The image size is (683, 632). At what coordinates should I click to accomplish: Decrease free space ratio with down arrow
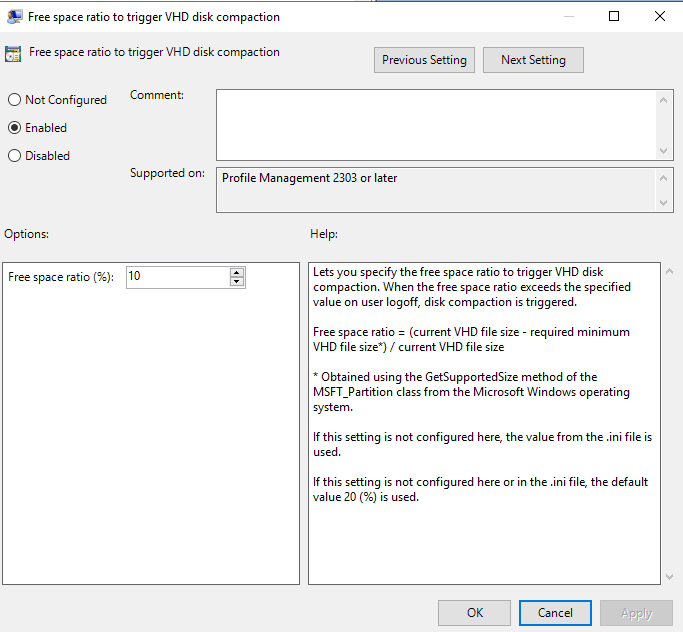237,282
